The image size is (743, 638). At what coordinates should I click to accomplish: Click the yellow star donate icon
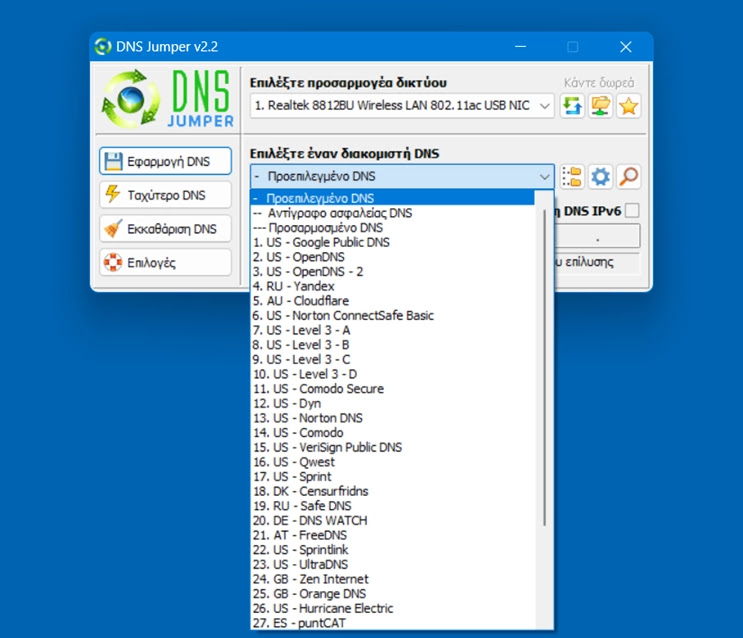(628, 106)
